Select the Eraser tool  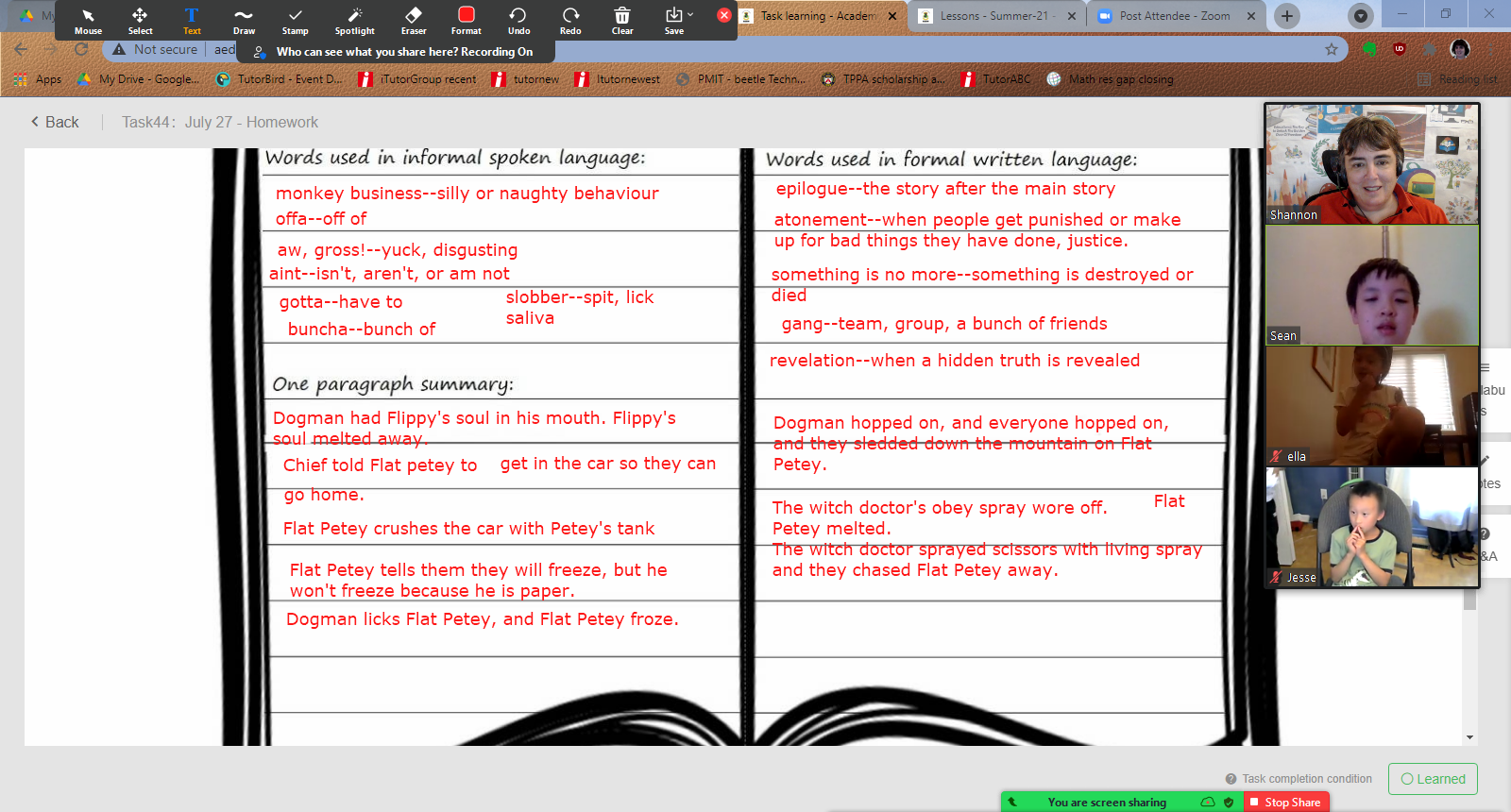pyautogui.click(x=414, y=21)
